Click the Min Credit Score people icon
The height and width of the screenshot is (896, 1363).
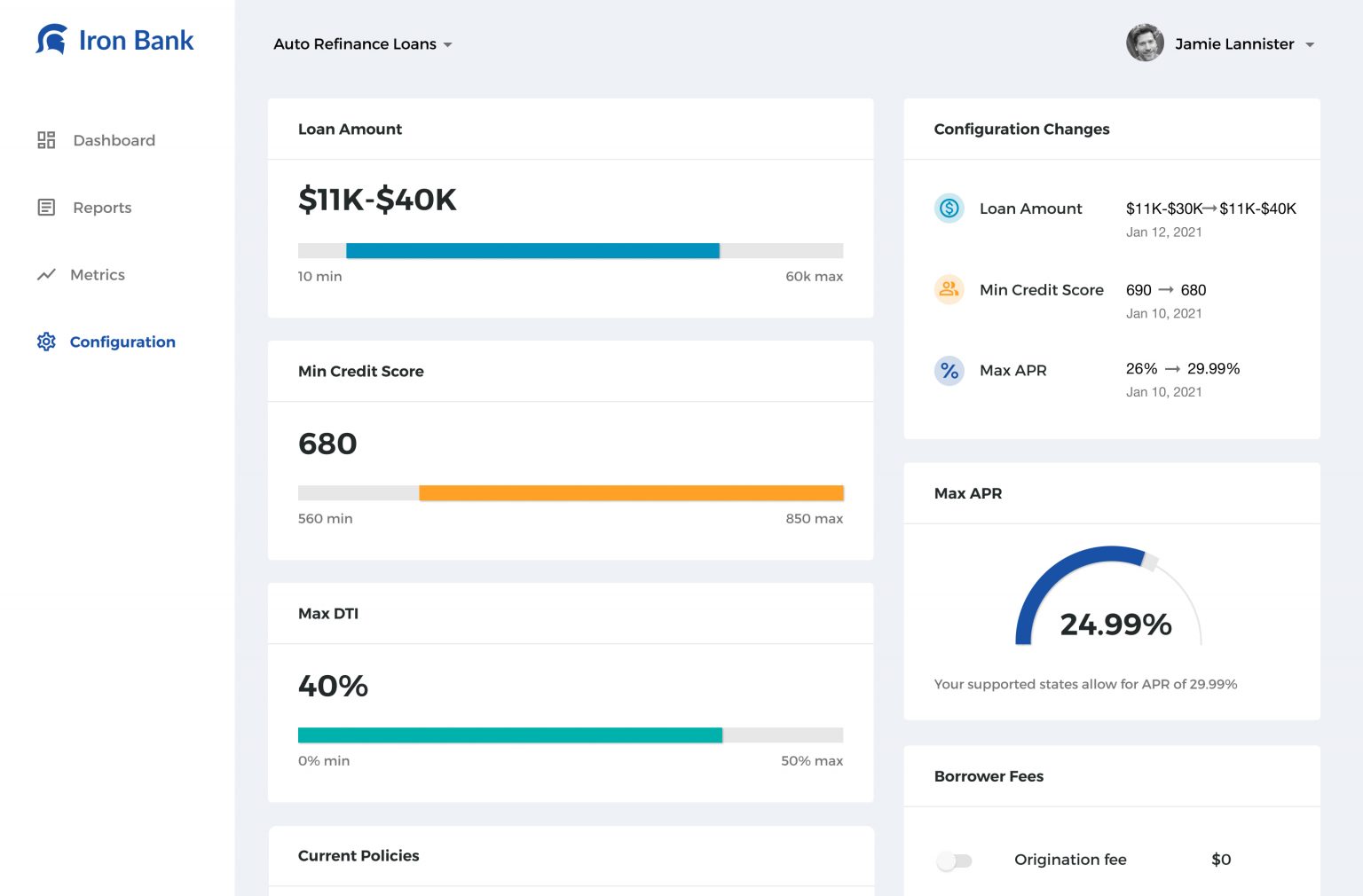949,289
